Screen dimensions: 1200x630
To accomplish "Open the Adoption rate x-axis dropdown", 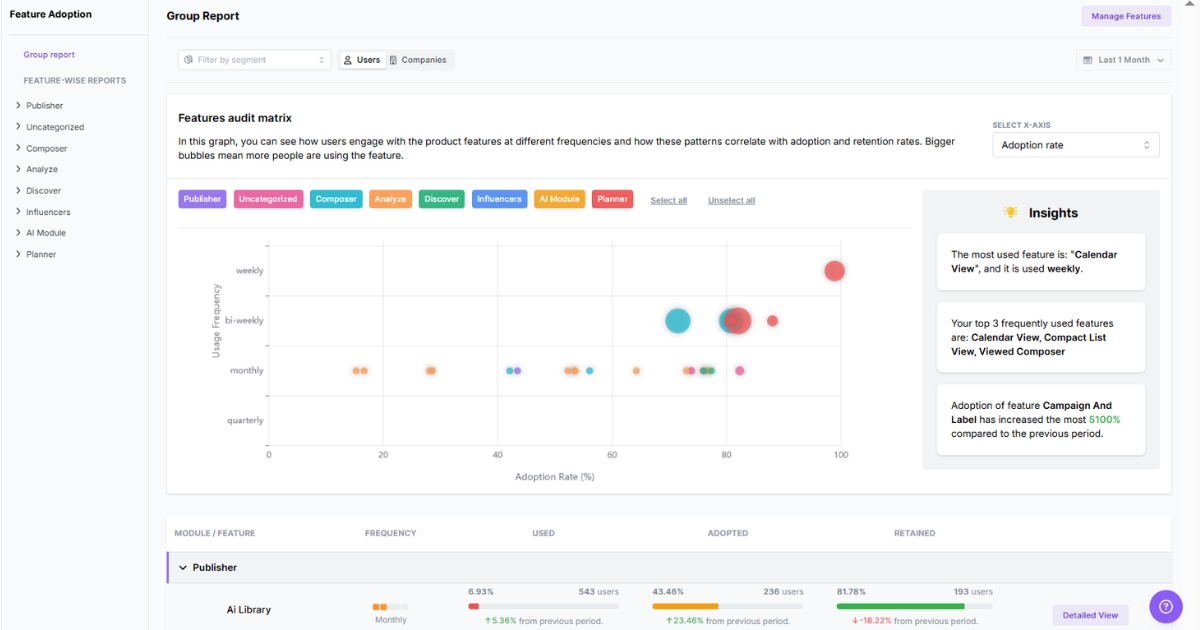I will point(1075,144).
